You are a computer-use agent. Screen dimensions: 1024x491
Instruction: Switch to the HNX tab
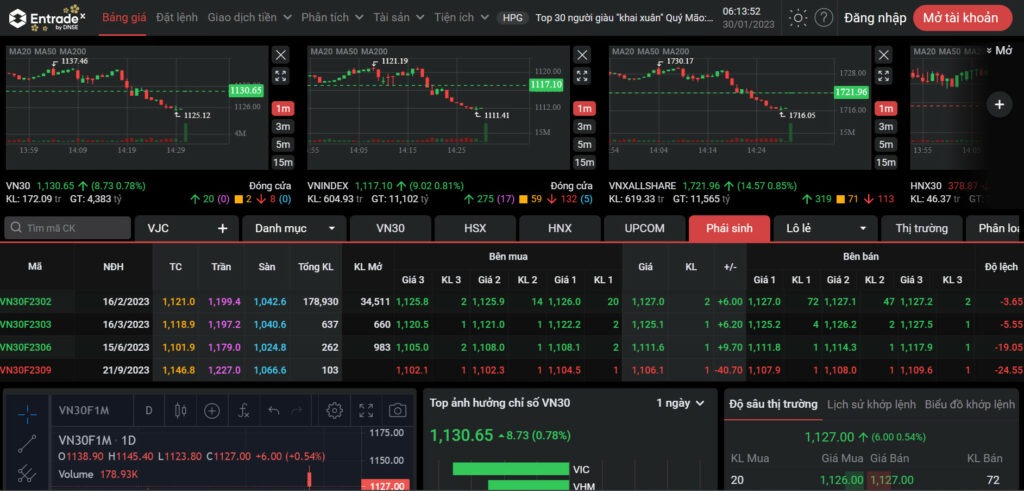click(x=559, y=228)
